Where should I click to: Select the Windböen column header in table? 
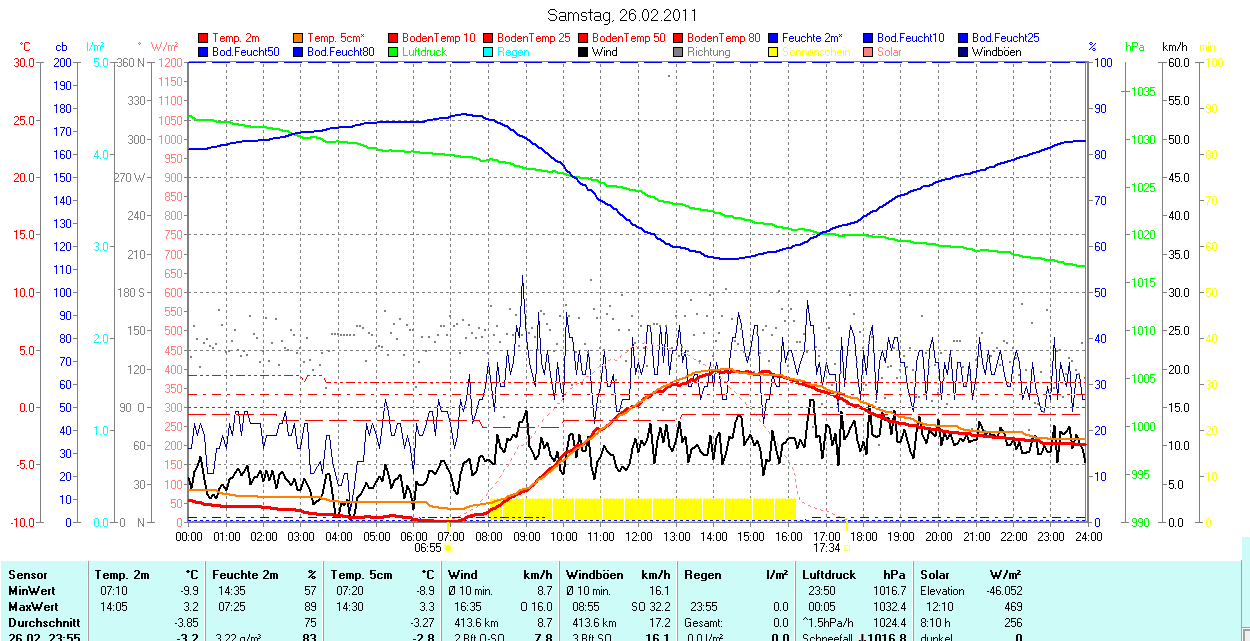pyautogui.click(x=594, y=575)
